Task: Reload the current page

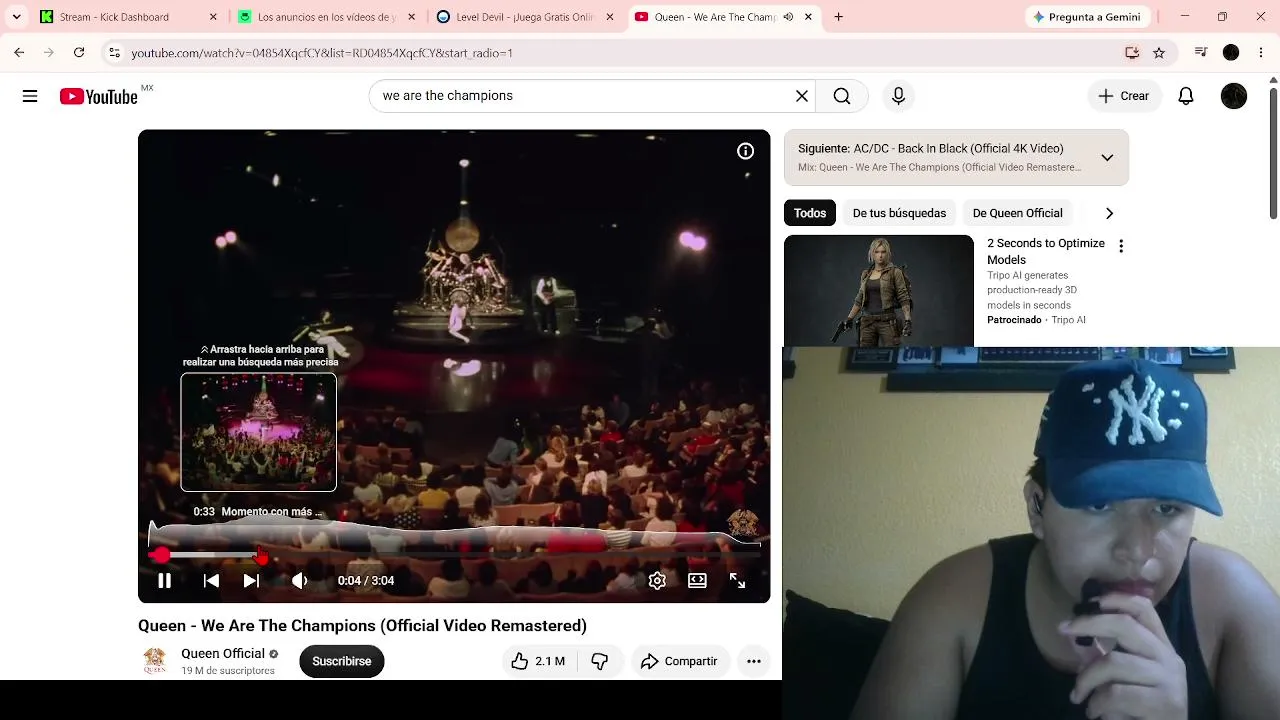Action: coord(79,53)
